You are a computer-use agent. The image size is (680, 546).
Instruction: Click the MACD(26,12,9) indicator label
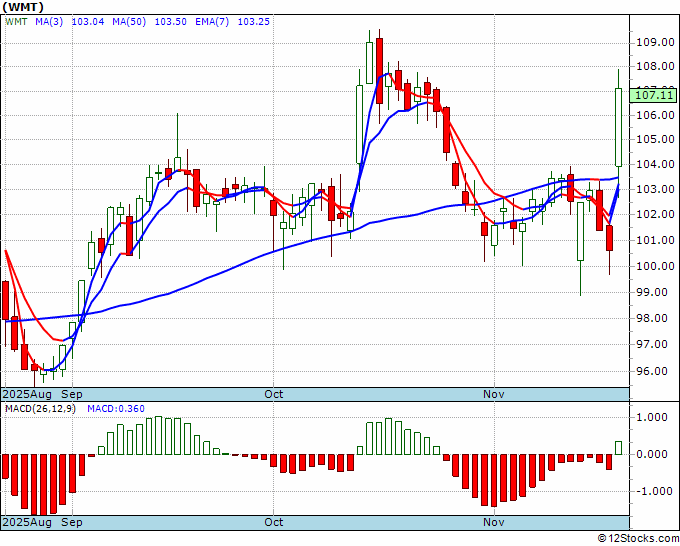click(40, 409)
